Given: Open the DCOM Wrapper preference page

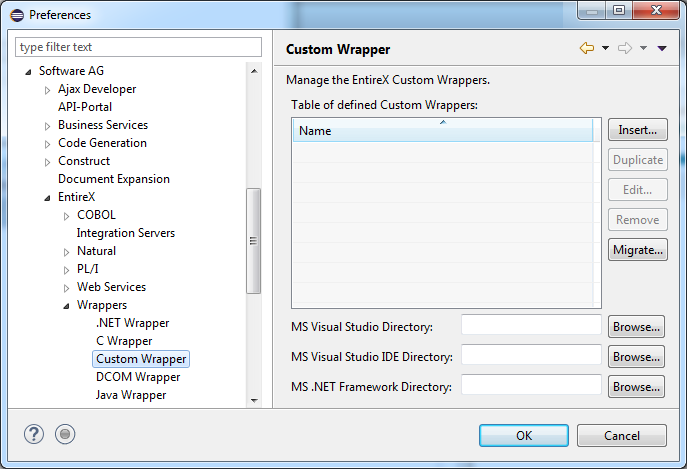Looking at the screenshot, I should [138, 377].
